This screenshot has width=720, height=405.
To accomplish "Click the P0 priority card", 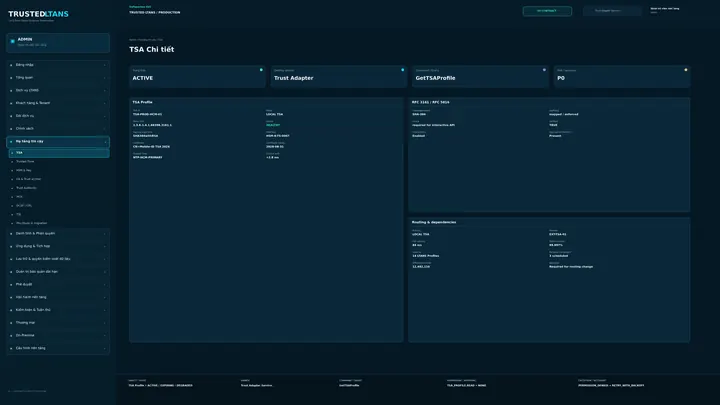I will point(622,76).
